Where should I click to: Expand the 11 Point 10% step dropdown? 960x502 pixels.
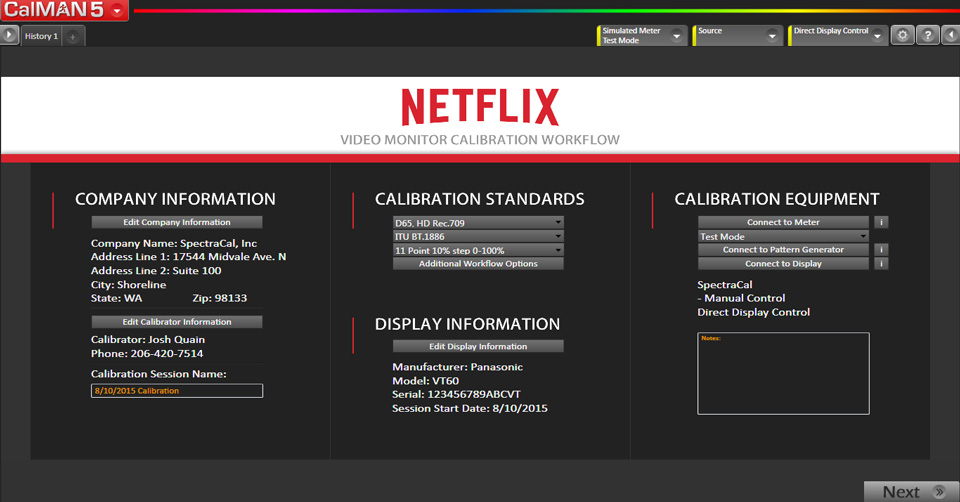coord(478,250)
